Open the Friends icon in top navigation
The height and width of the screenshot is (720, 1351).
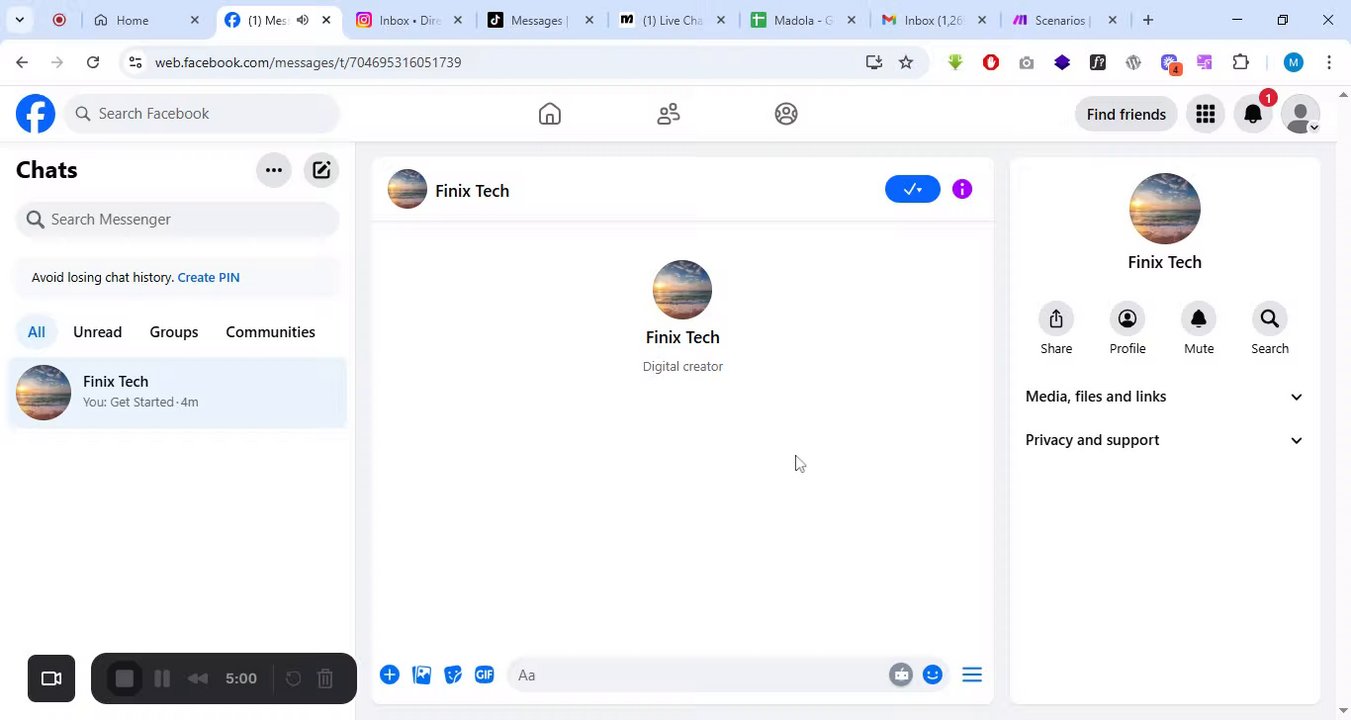coord(668,114)
